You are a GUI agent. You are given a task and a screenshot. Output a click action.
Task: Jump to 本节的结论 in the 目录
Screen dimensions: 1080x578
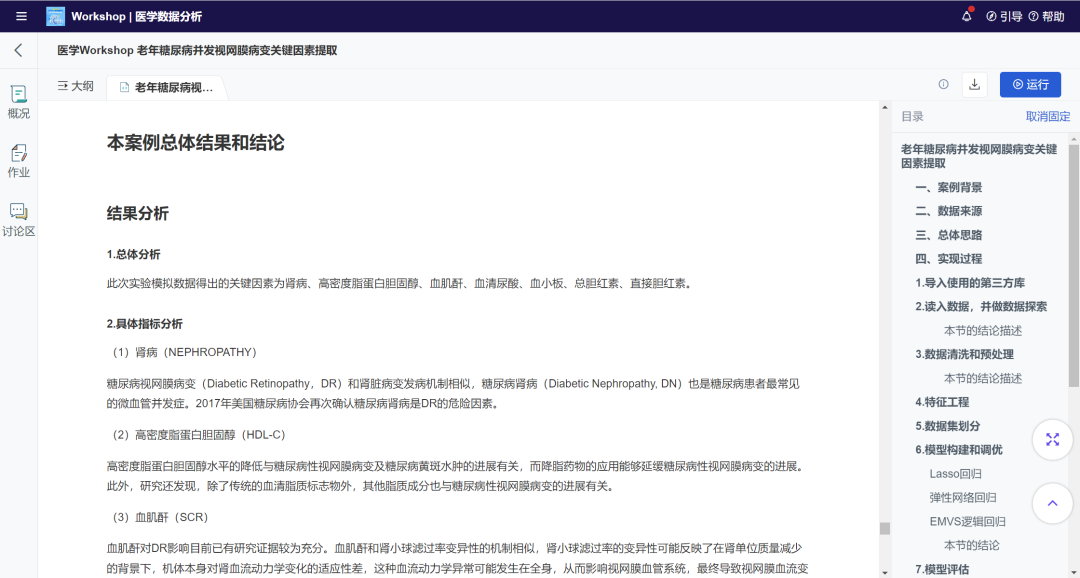click(x=971, y=546)
